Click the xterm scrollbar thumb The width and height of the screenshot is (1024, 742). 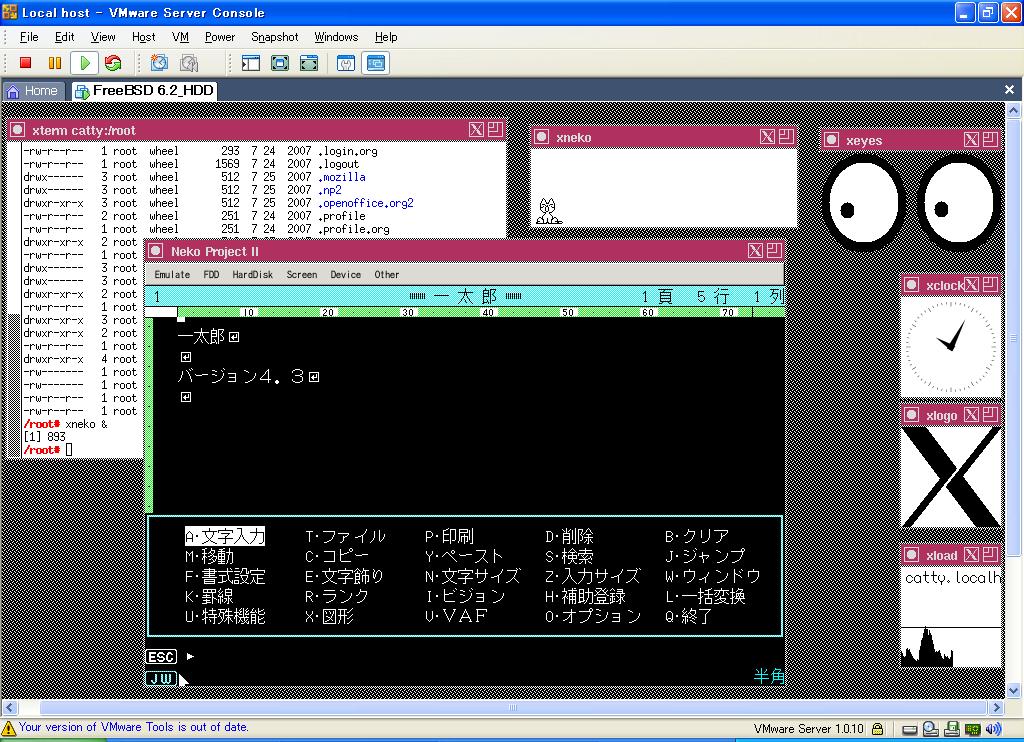[14, 385]
